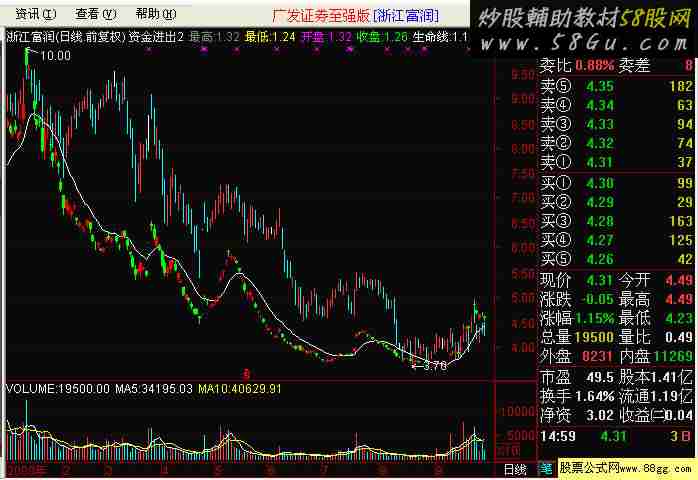Select the 买① bid row at 4.30
Viewport: 698px width, 480px height.
[x=617, y=183]
